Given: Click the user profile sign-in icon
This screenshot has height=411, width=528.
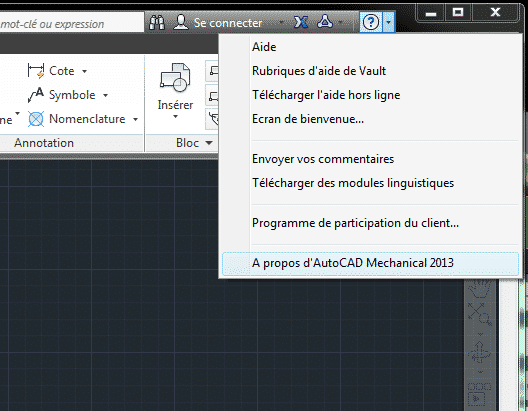Looking at the screenshot, I should point(181,22).
